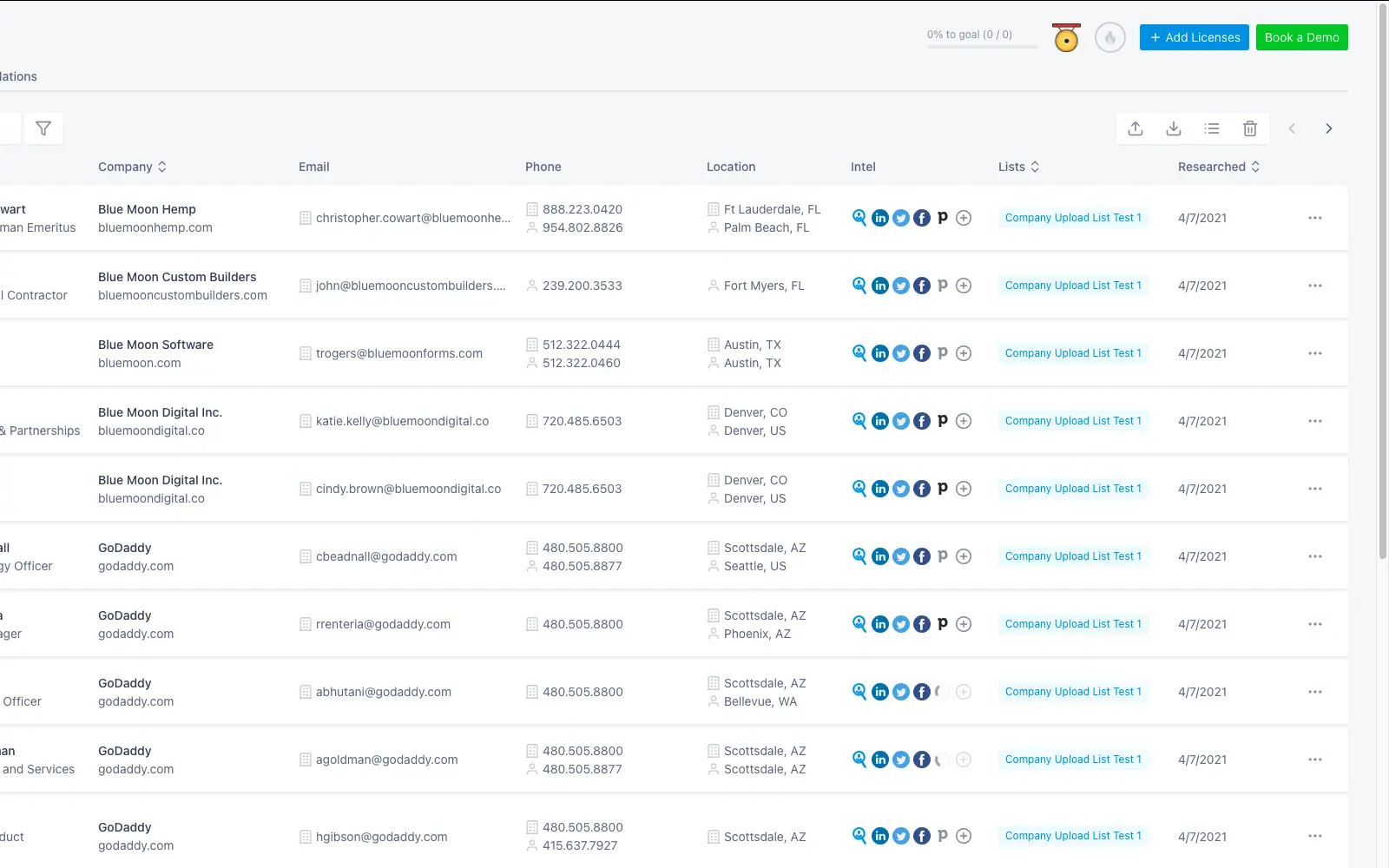Viewport: 1389px width, 868px height.
Task: Open more options for Blue Moon Custom Builders
Action: pos(1315,286)
